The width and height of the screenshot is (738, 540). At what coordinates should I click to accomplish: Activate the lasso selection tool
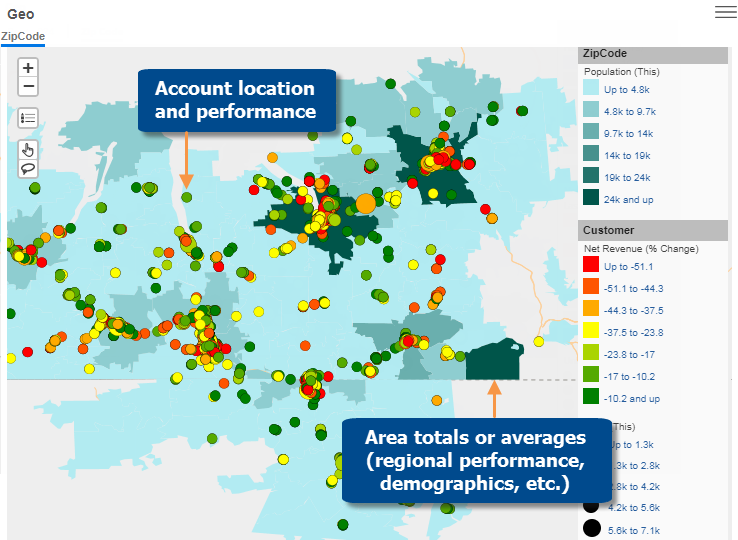pyautogui.click(x=28, y=168)
